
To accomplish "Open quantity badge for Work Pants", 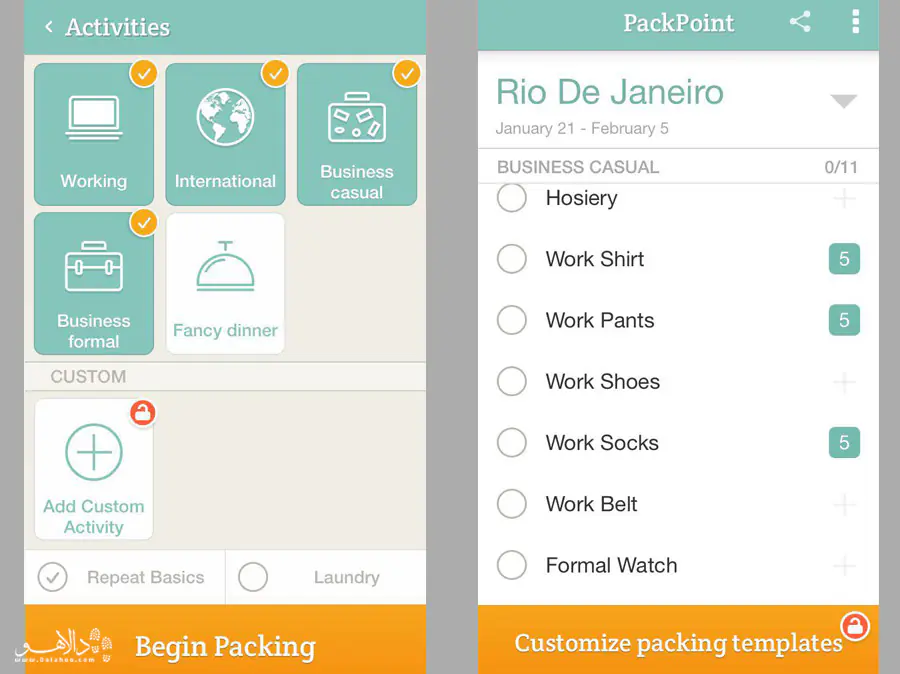I will coord(844,320).
